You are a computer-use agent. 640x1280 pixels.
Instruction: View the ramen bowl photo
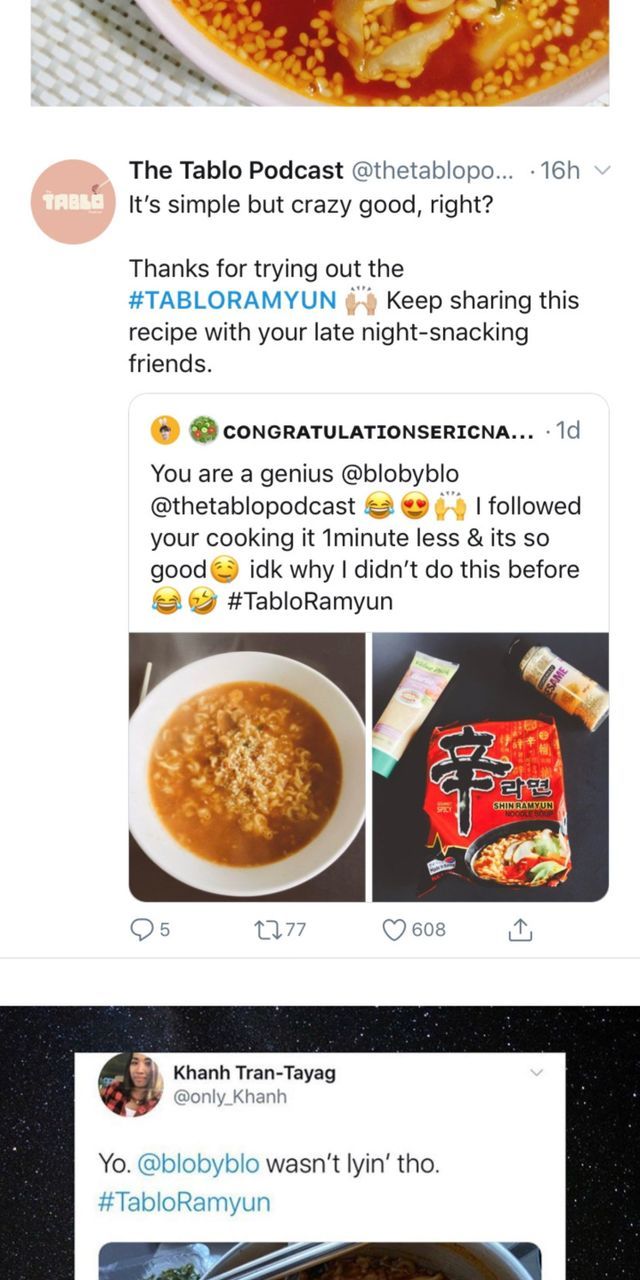pyautogui.click(x=247, y=766)
